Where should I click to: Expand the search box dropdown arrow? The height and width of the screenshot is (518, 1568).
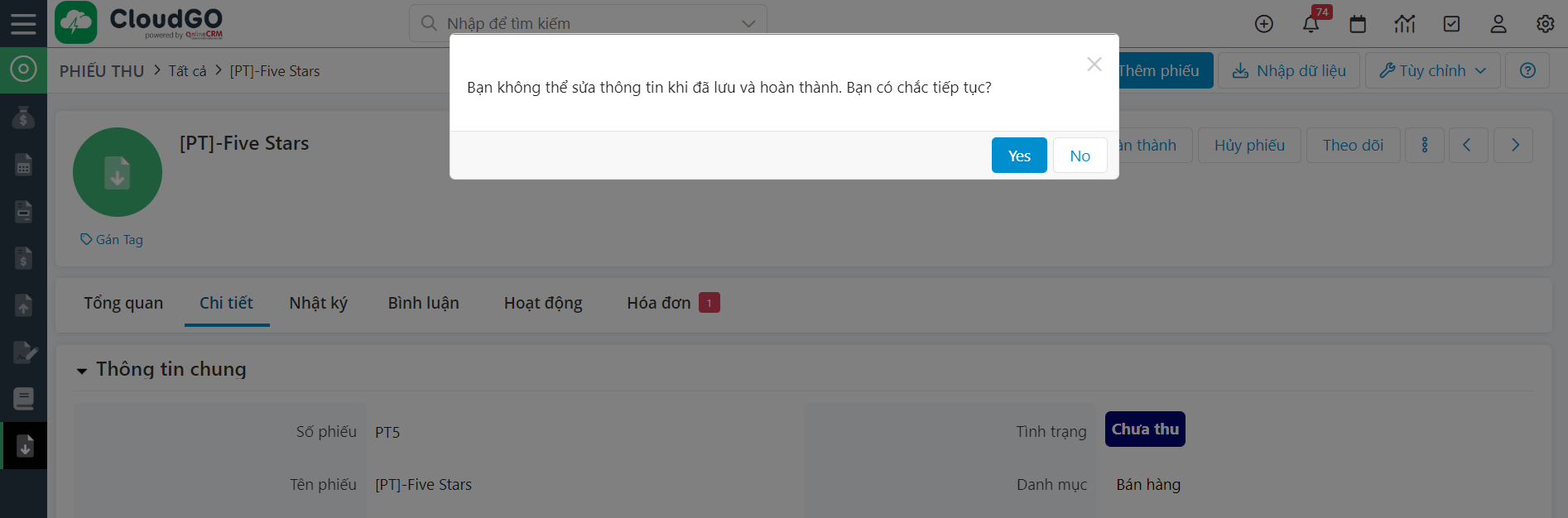click(x=748, y=24)
